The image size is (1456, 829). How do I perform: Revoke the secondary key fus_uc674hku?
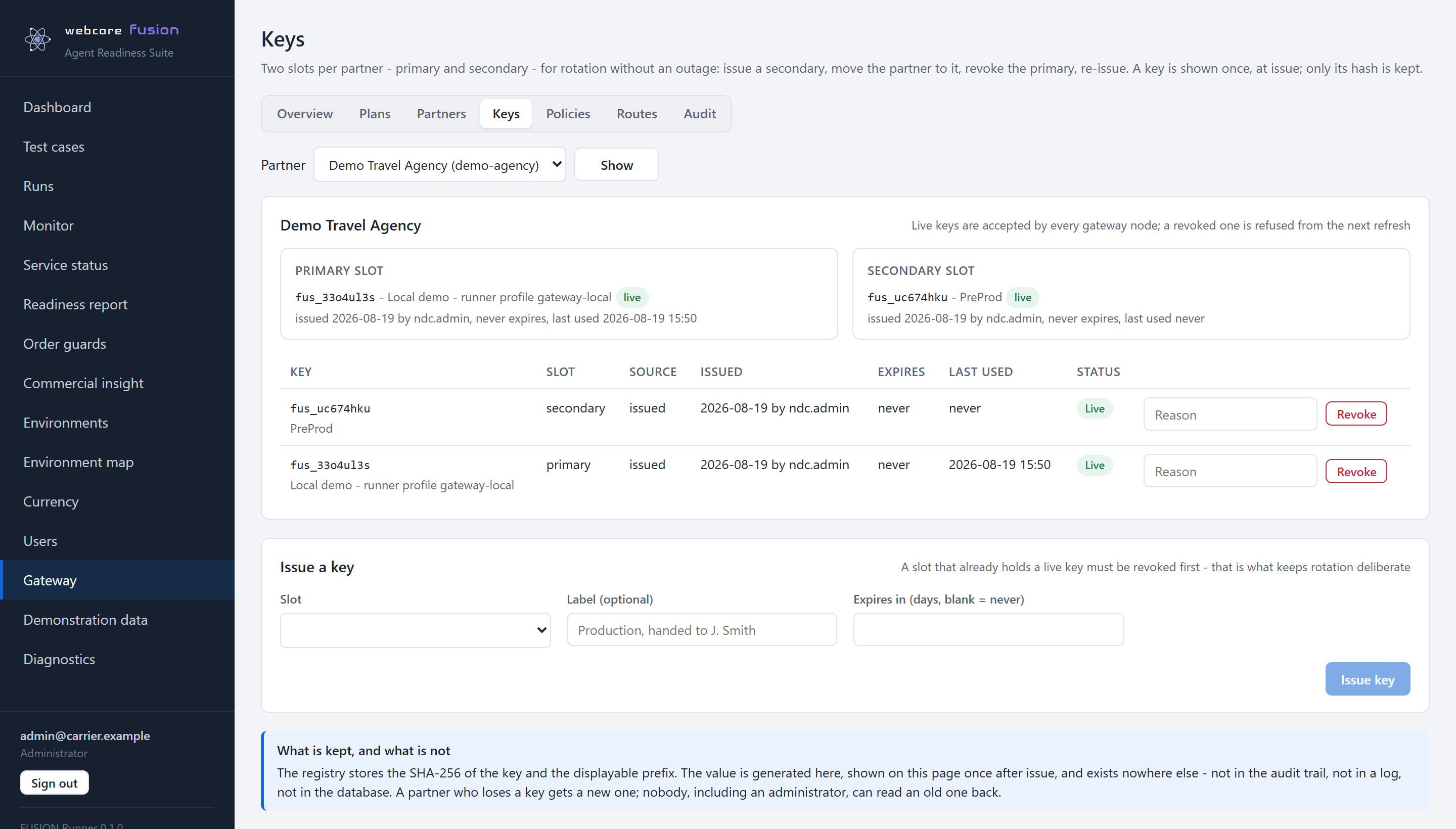tap(1356, 414)
